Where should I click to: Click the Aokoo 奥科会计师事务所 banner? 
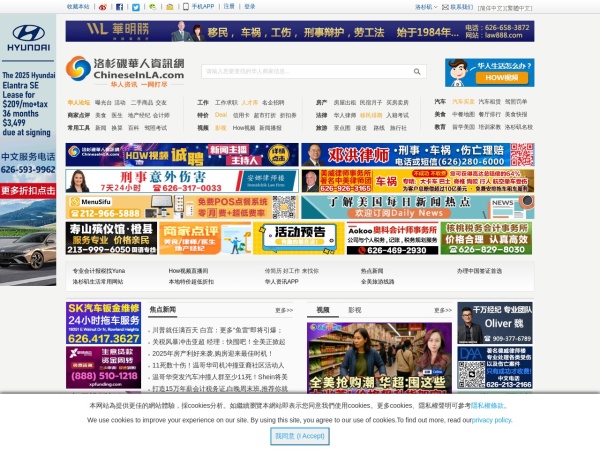392,238
